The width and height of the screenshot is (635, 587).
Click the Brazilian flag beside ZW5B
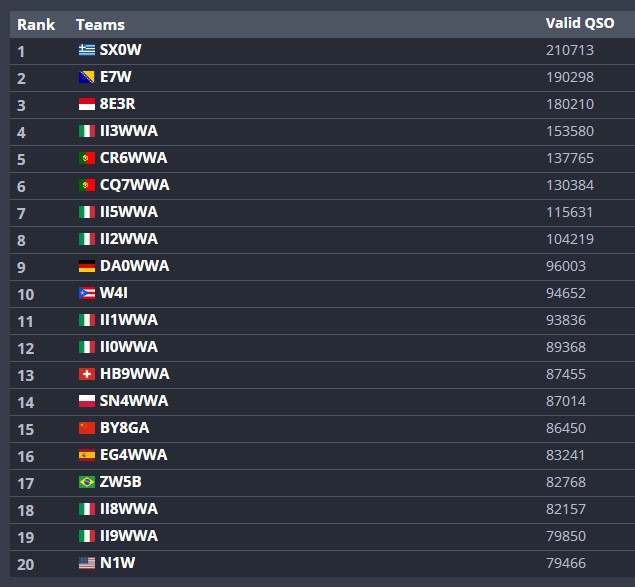[87, 482]
